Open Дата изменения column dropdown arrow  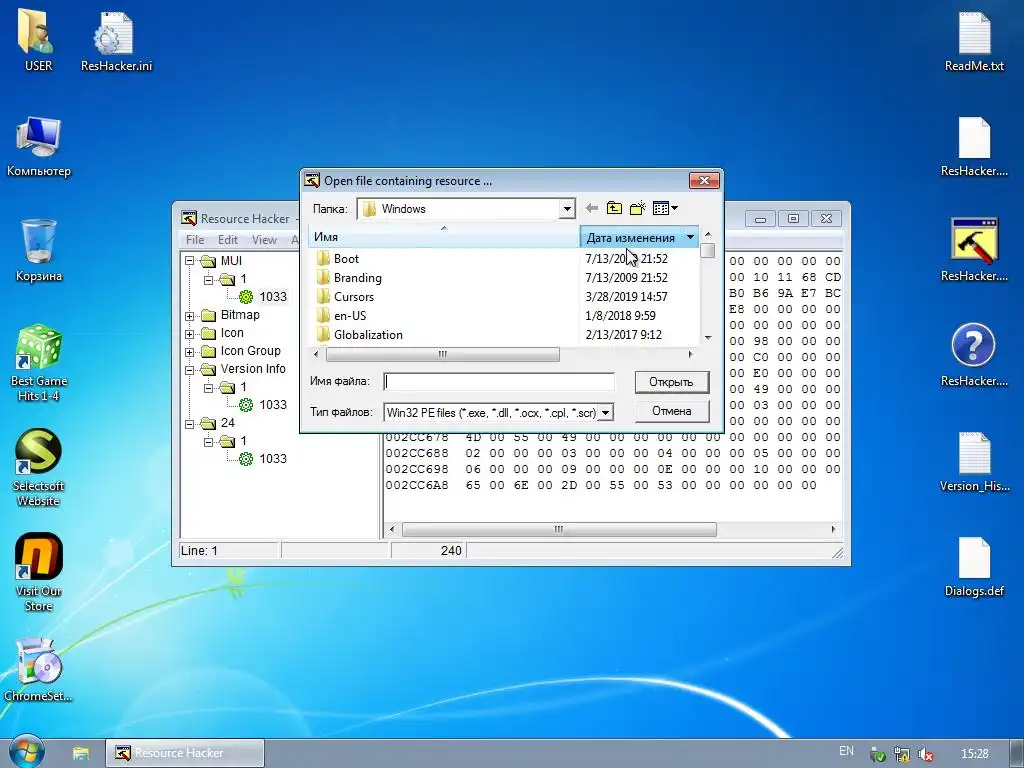pos(690,237)
